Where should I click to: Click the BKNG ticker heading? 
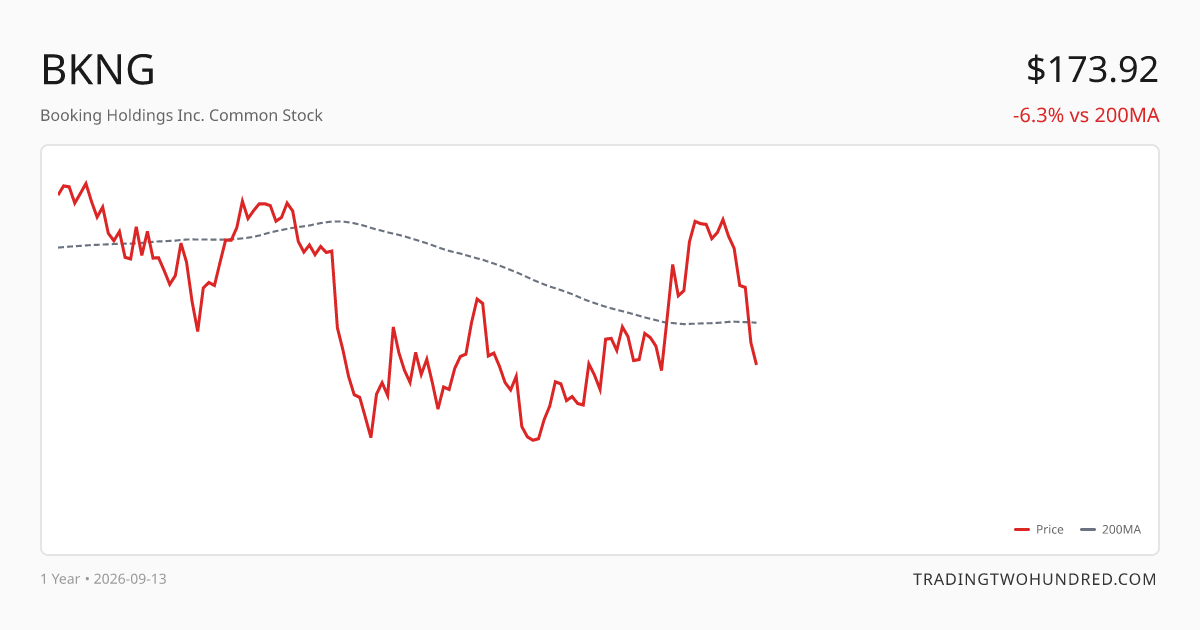pos(98,70)
